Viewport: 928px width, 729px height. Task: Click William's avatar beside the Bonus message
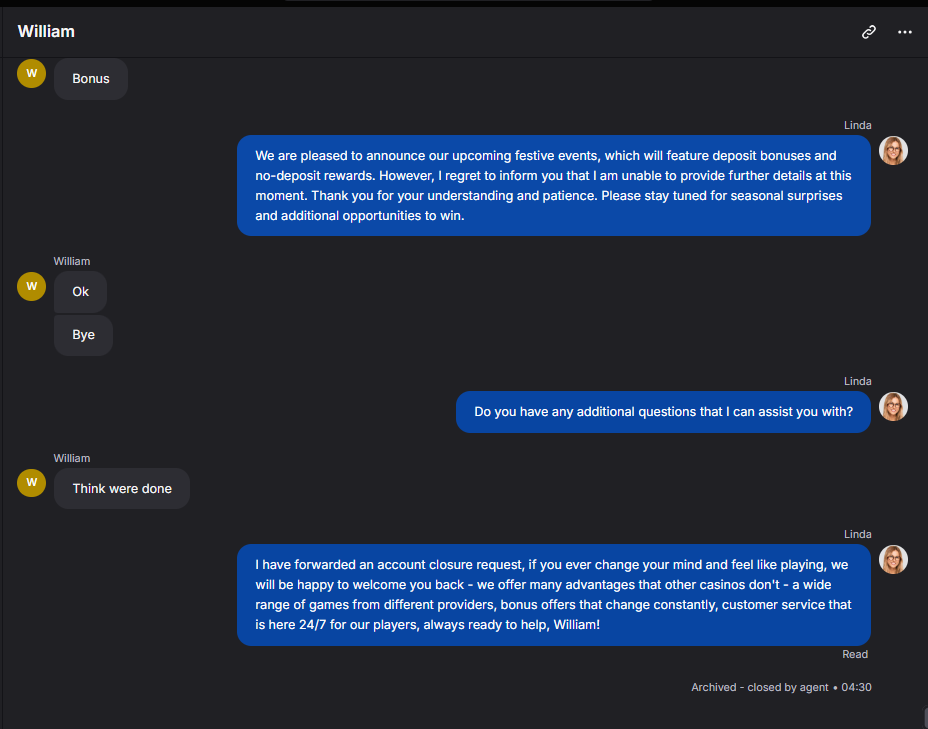coord(31,73)
